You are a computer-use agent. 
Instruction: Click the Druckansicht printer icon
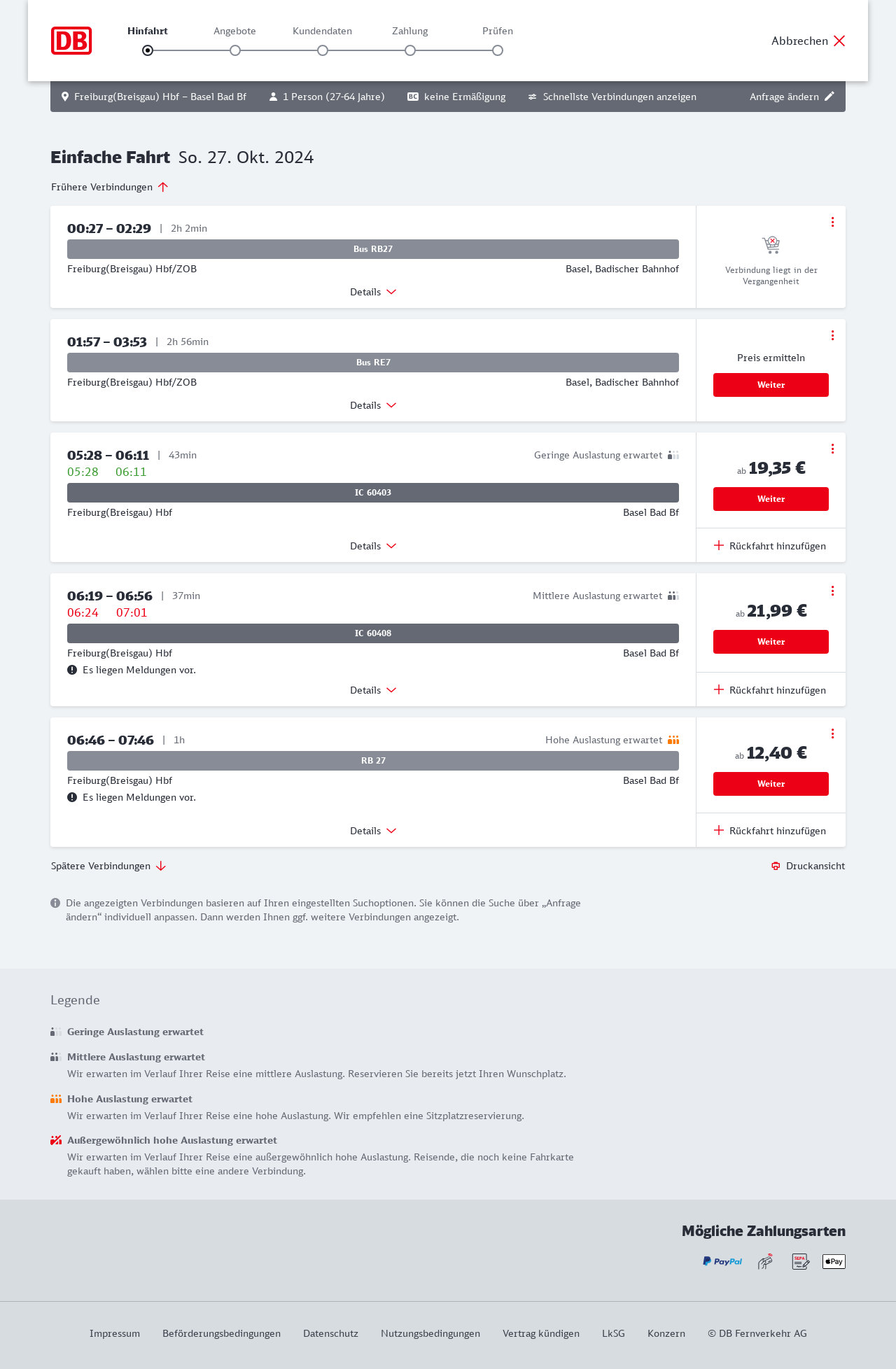pos(776,866)
